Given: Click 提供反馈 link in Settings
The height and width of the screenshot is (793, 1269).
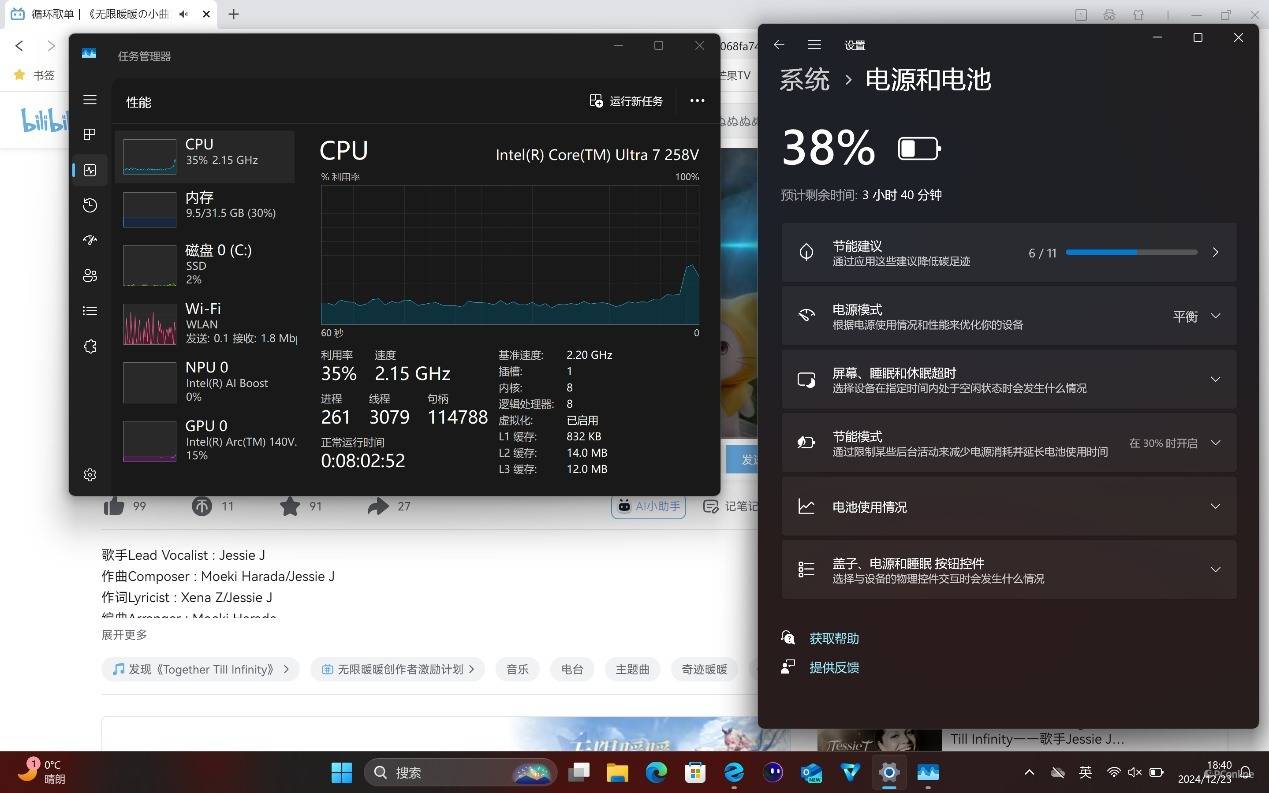Looking at the screenshot, I should click(834, 667).
